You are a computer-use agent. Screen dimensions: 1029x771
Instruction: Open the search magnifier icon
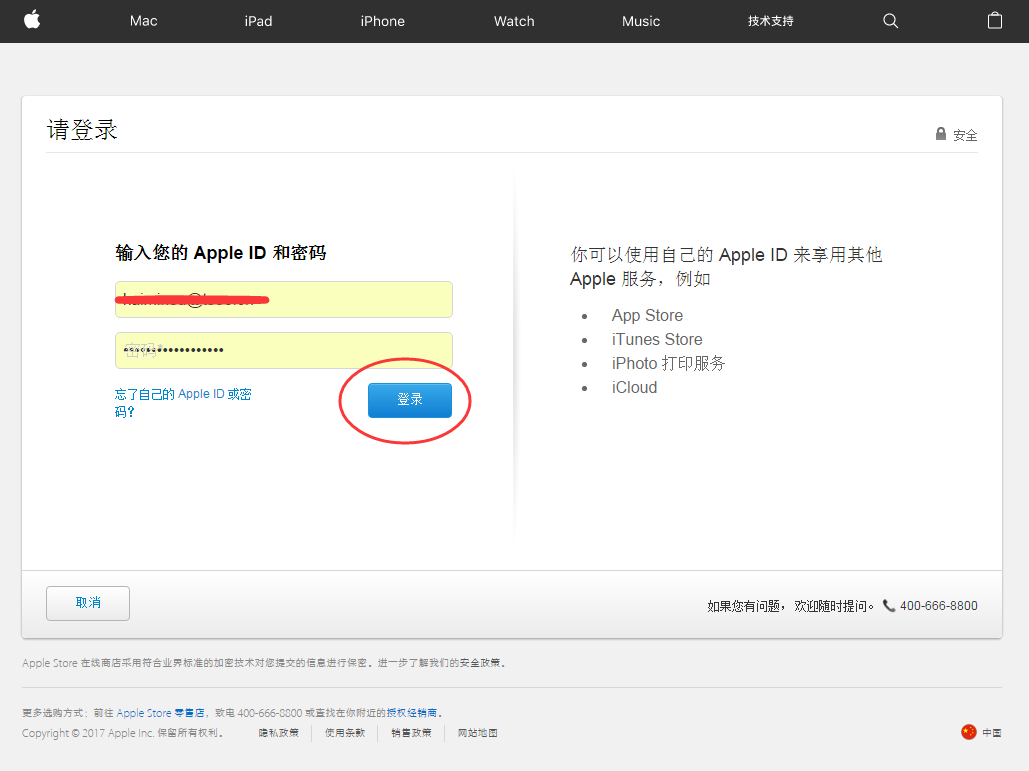click(890, 21)
